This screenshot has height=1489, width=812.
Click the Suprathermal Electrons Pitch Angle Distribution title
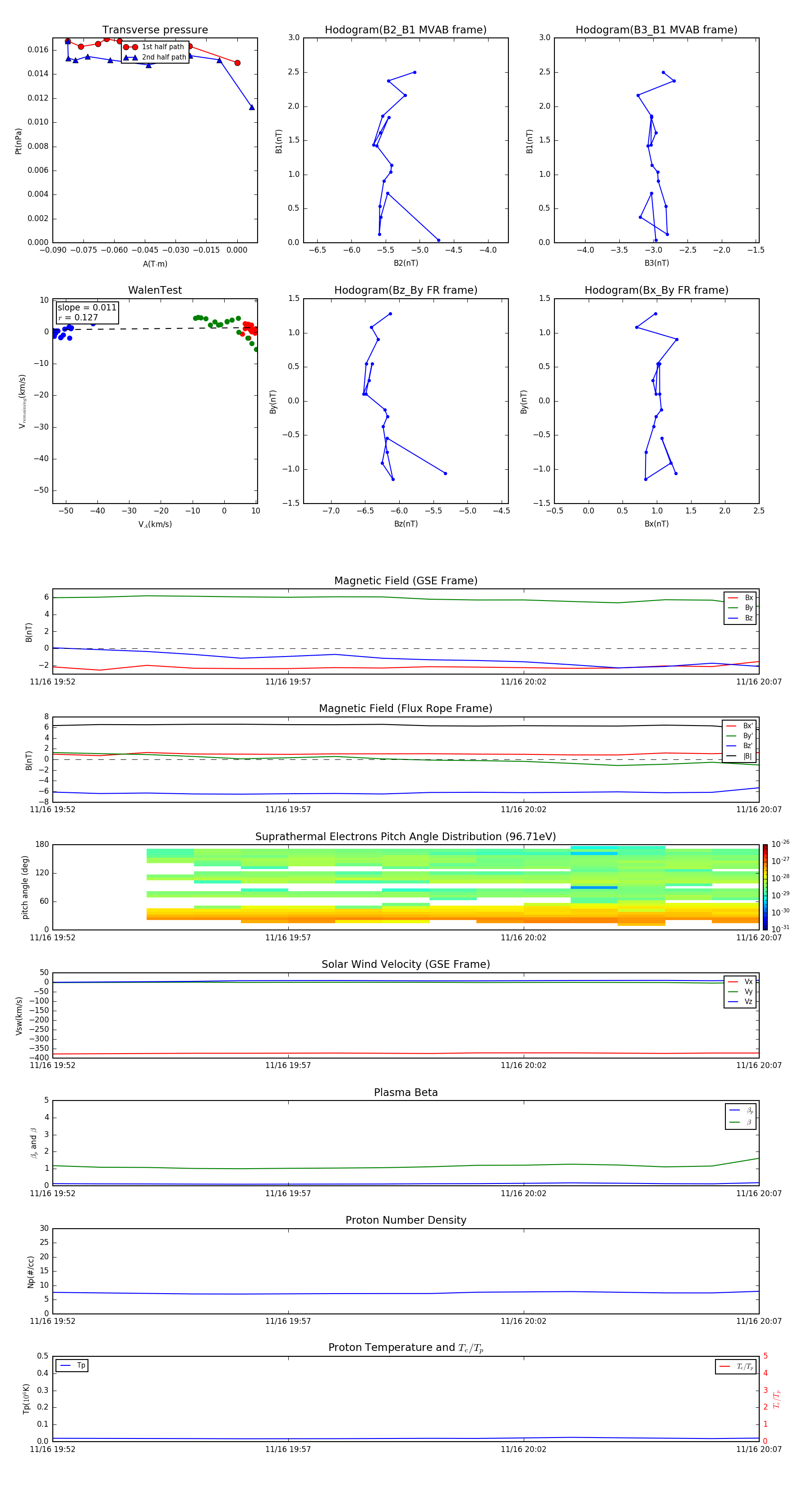(406, 837)
